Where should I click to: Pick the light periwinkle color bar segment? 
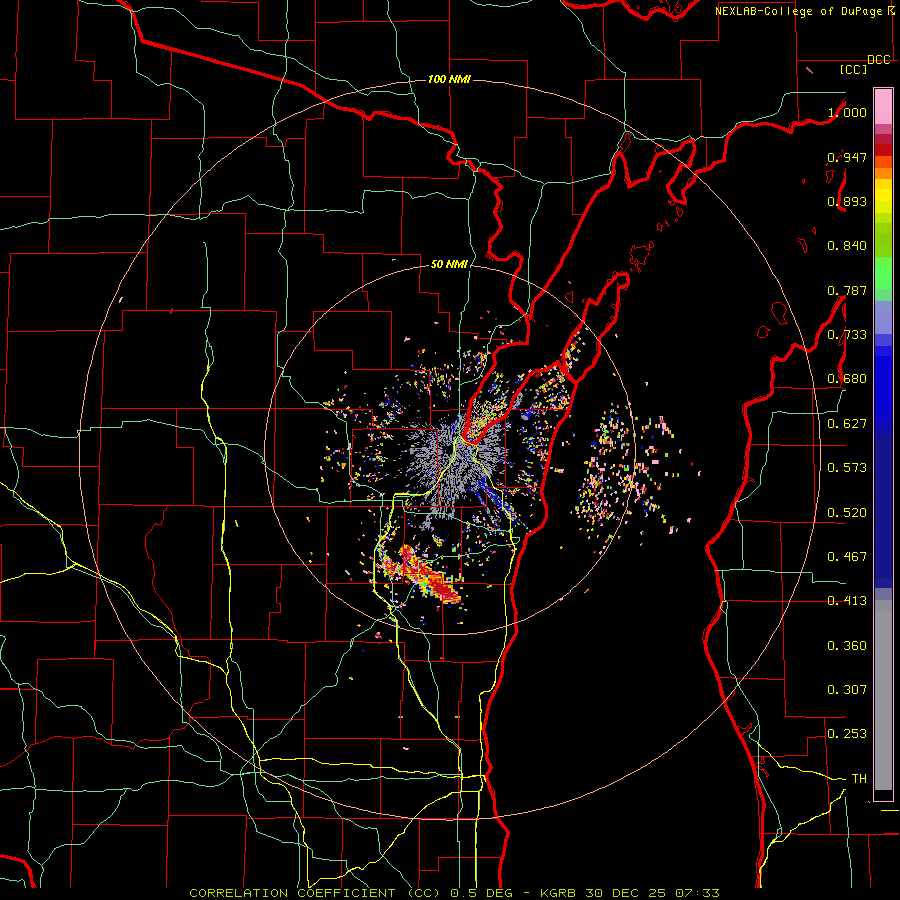click(883, 317)
